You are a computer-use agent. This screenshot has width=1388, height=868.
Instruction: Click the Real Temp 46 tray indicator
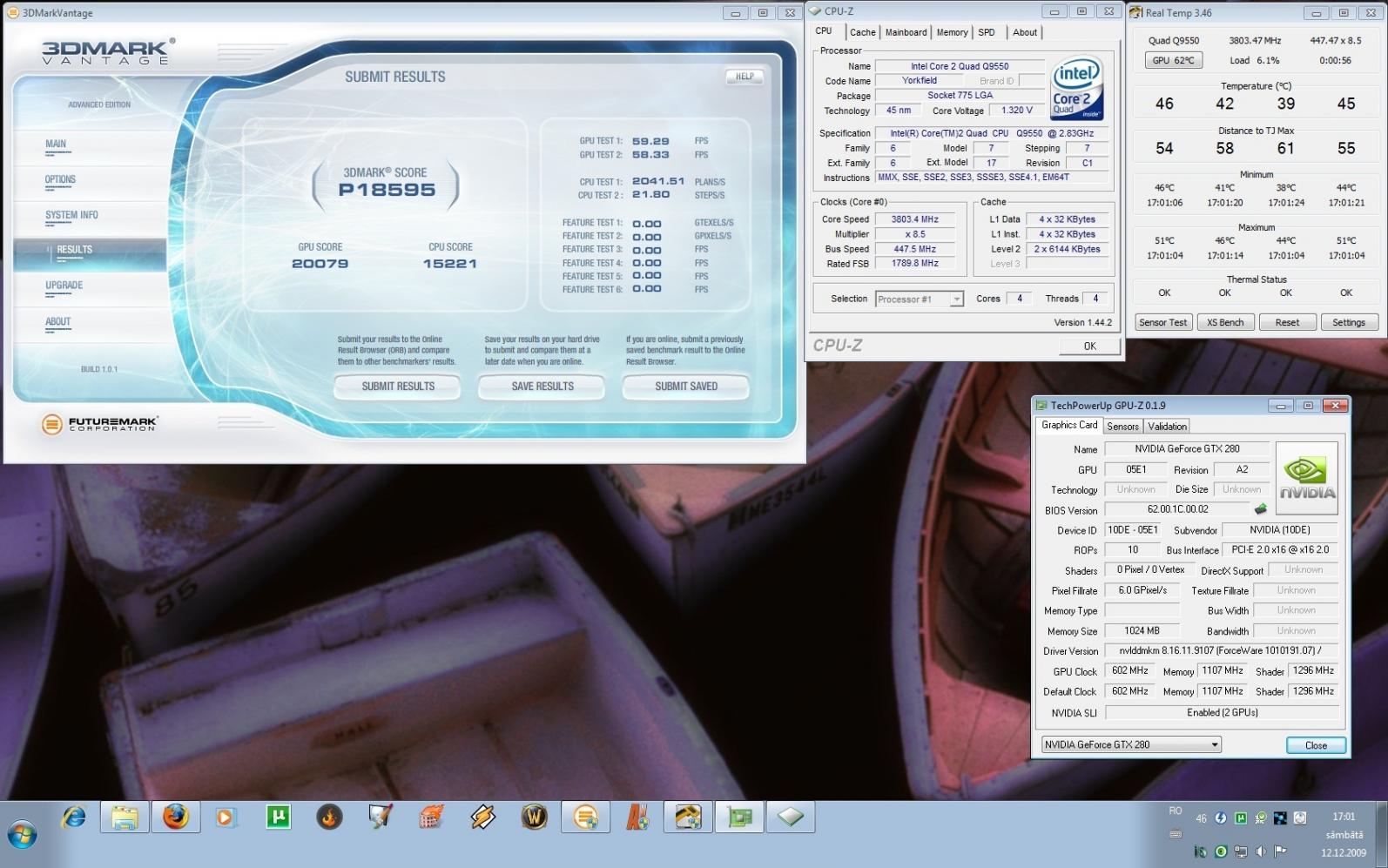point(1201,818)
